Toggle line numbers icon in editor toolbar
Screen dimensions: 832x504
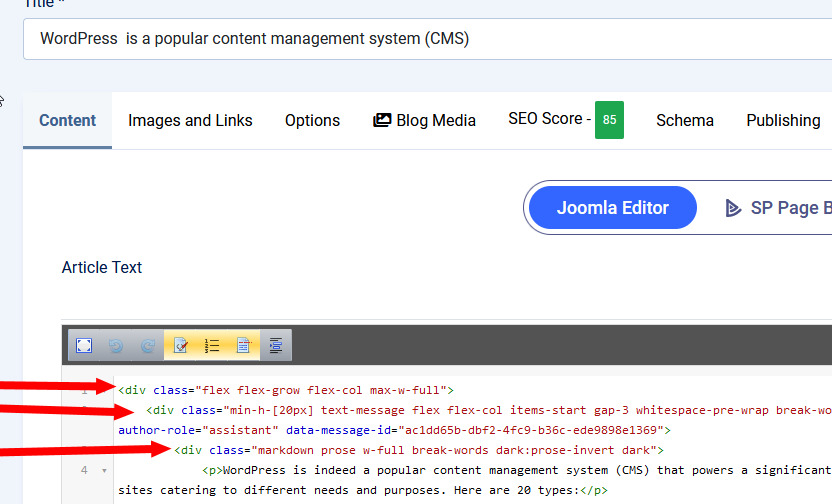click(x=212, y=345)
